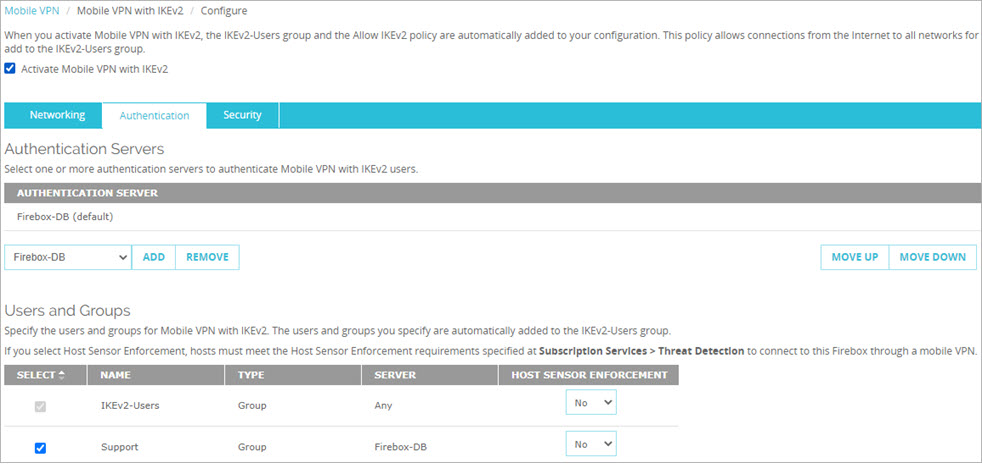Select the Firebox-DB (default) server row
This screenshot has height=464, width=982.
point(65,216)
